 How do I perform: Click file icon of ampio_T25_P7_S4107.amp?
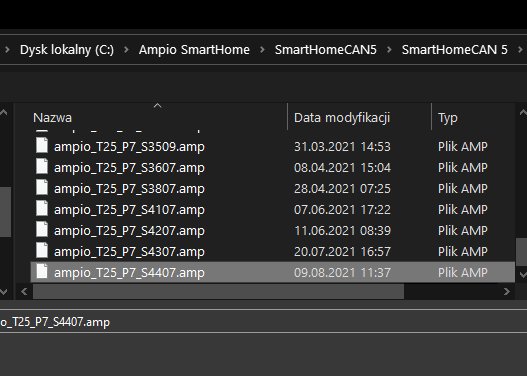(x=42, y=208)
